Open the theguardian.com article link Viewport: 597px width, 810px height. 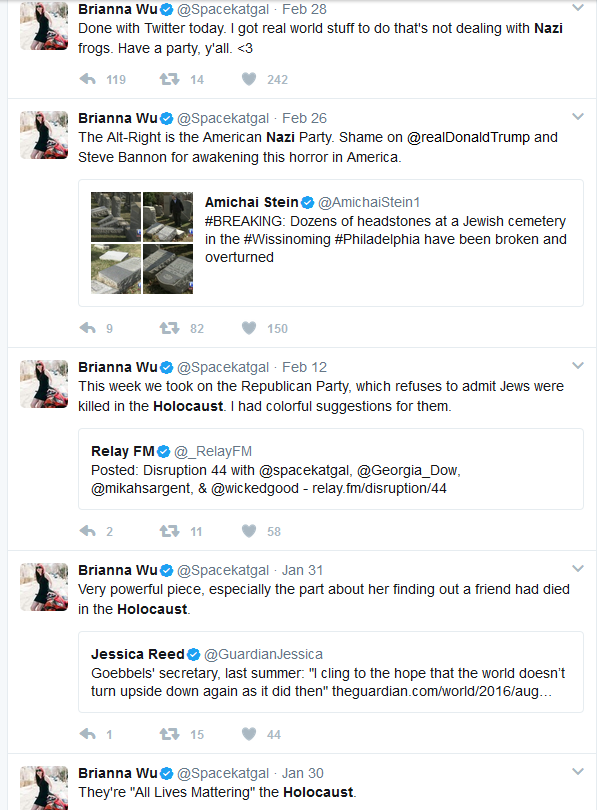tap(442, 691)
